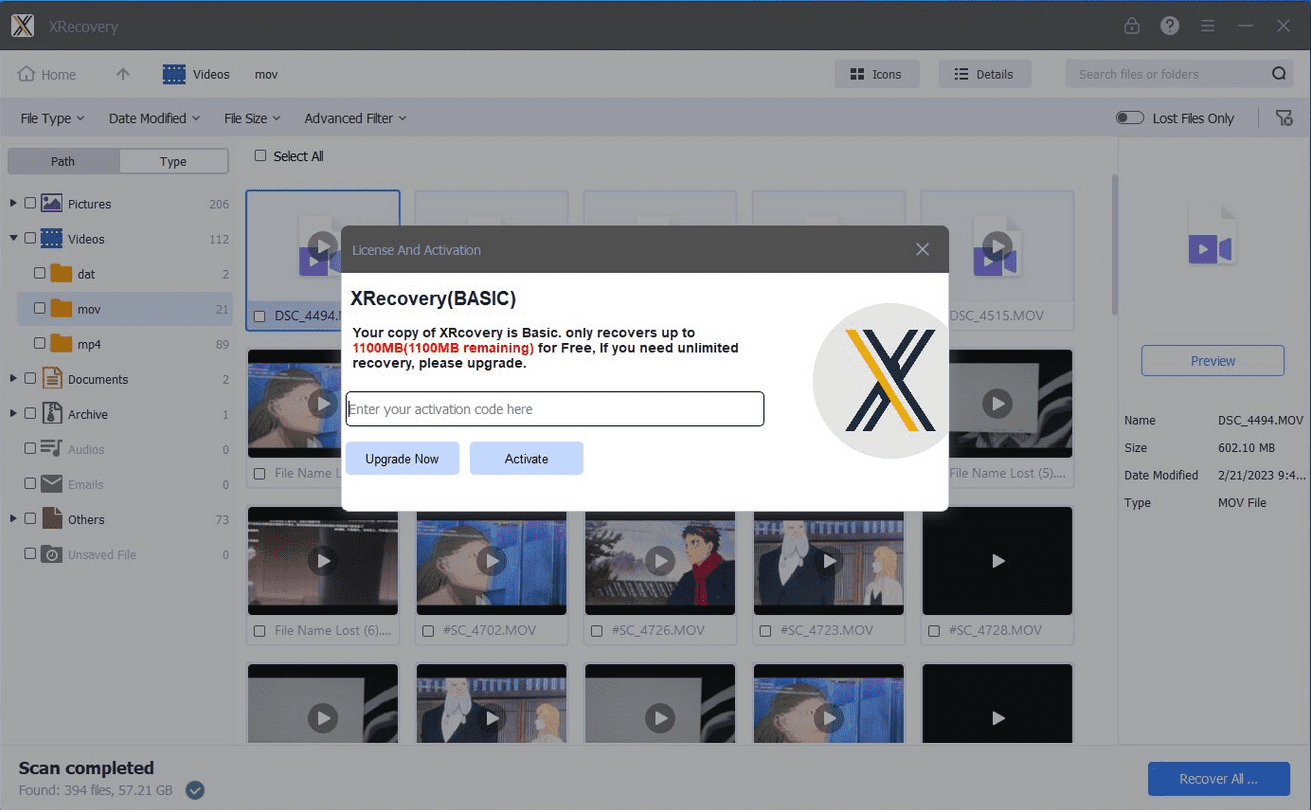Check the #SC_4702.MOV file checkbox
This screenshot has width=1311, height=810.
428,631
